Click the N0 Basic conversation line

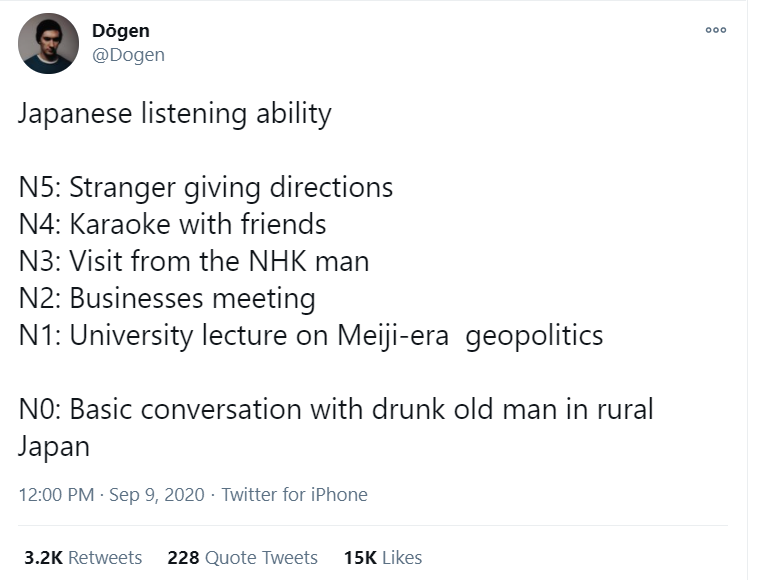(335, 409)
